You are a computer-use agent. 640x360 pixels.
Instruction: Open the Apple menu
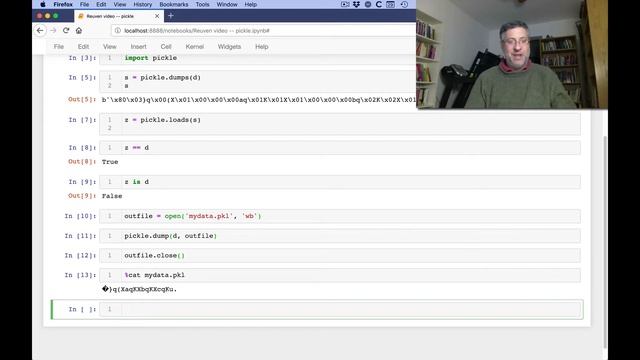pyautogui.click(x=42, y=4)
